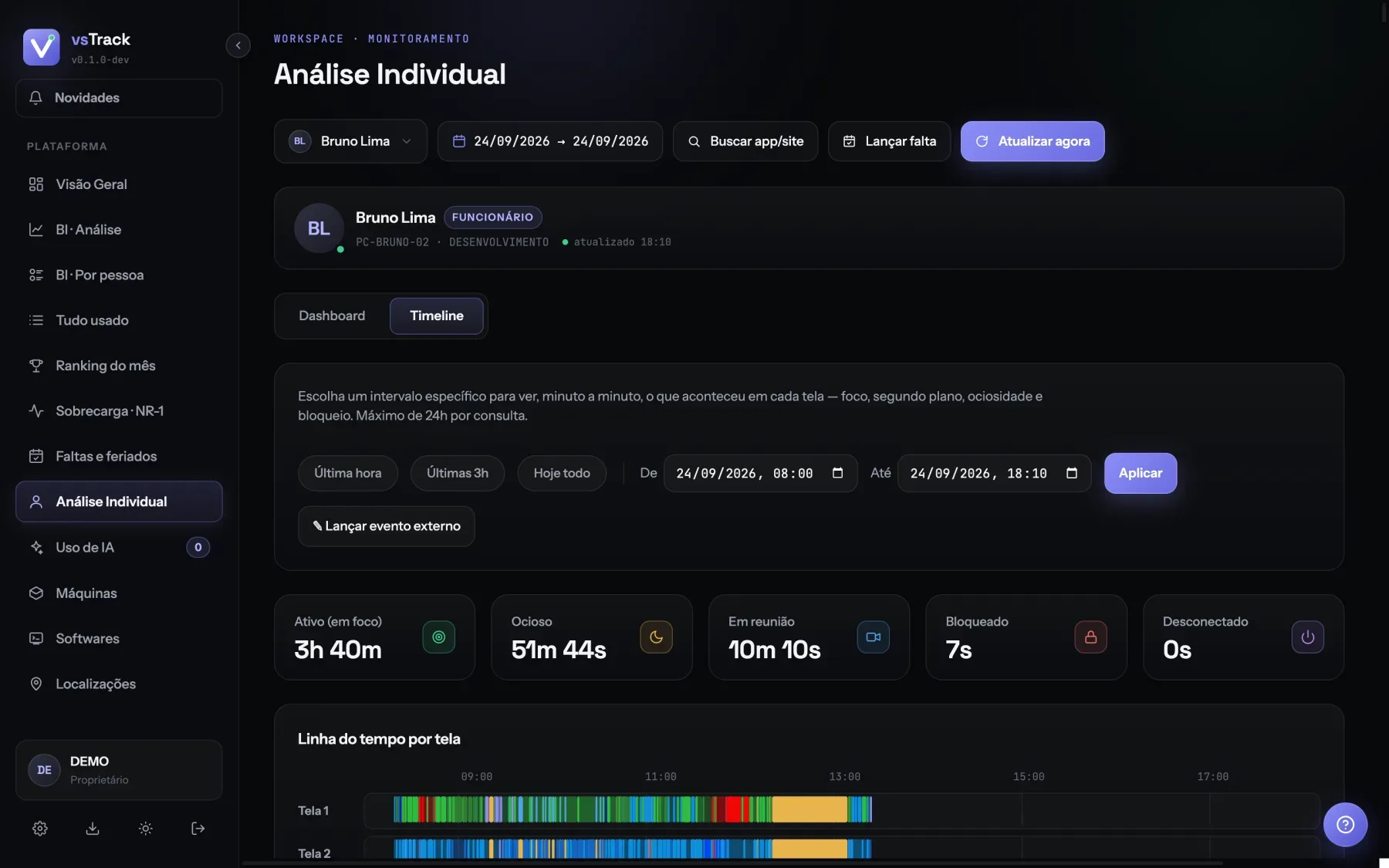Log out using the exit icon
The width and height of the screenshot is (1389, 868).
pos(198,828)
